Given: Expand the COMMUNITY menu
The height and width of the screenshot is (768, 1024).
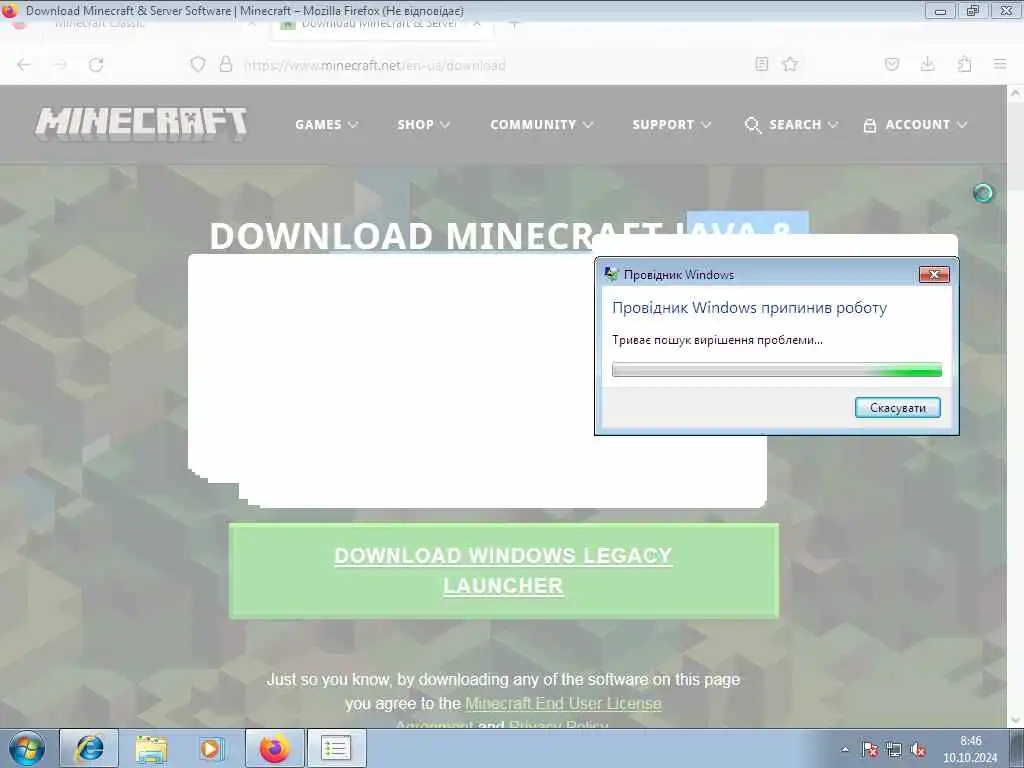Looking at the screenshot, I should [x=541, y=125].
